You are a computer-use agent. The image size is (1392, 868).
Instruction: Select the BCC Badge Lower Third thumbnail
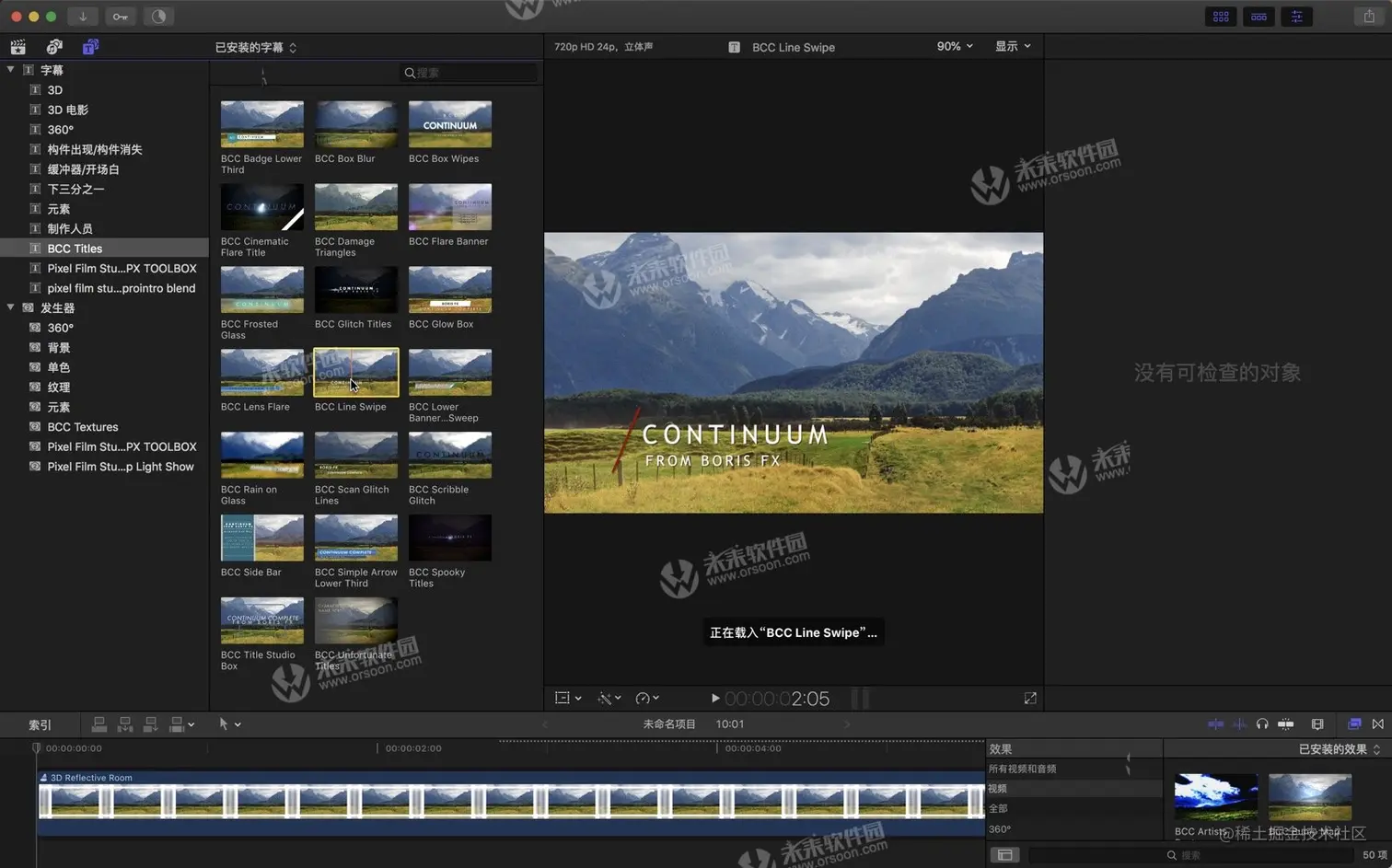[x=262, y=124]
